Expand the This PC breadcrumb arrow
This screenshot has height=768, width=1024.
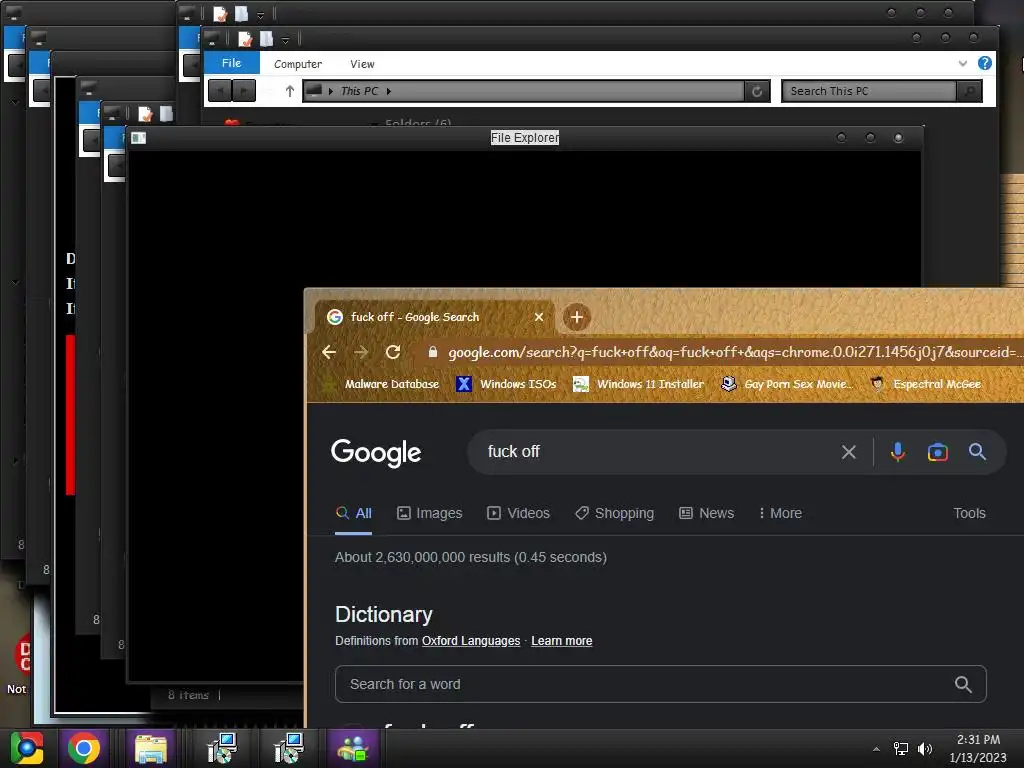coord(389,91)
